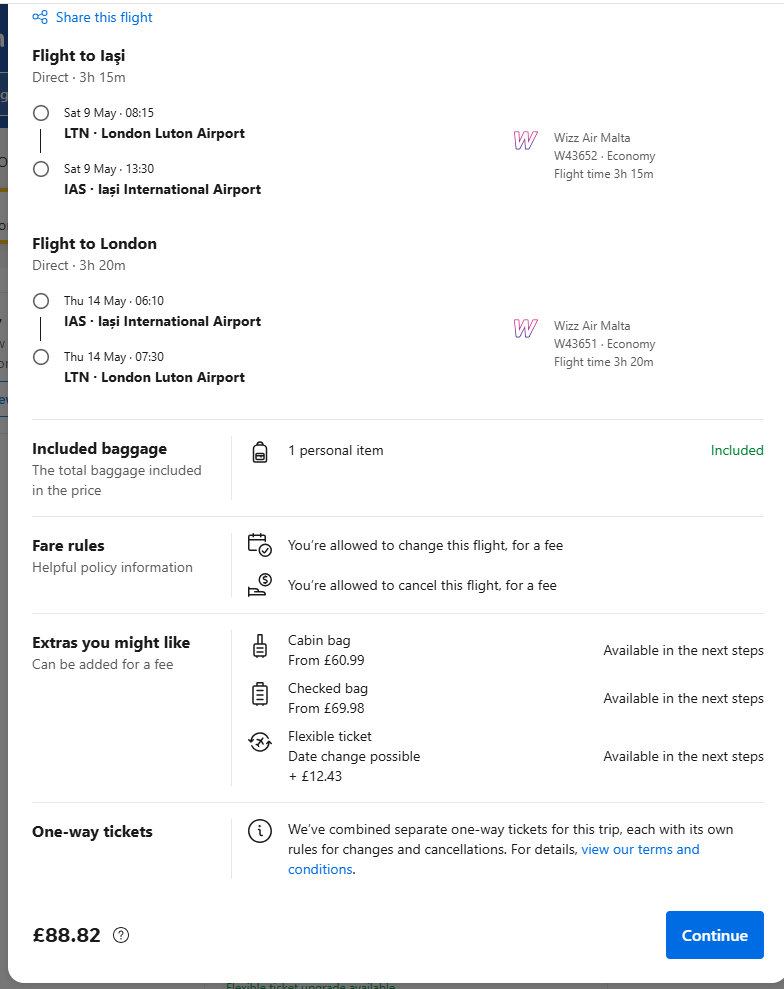This screenshot has width=784, height=989.
Task: Click the change flight calendar icon
Action: 259,545
